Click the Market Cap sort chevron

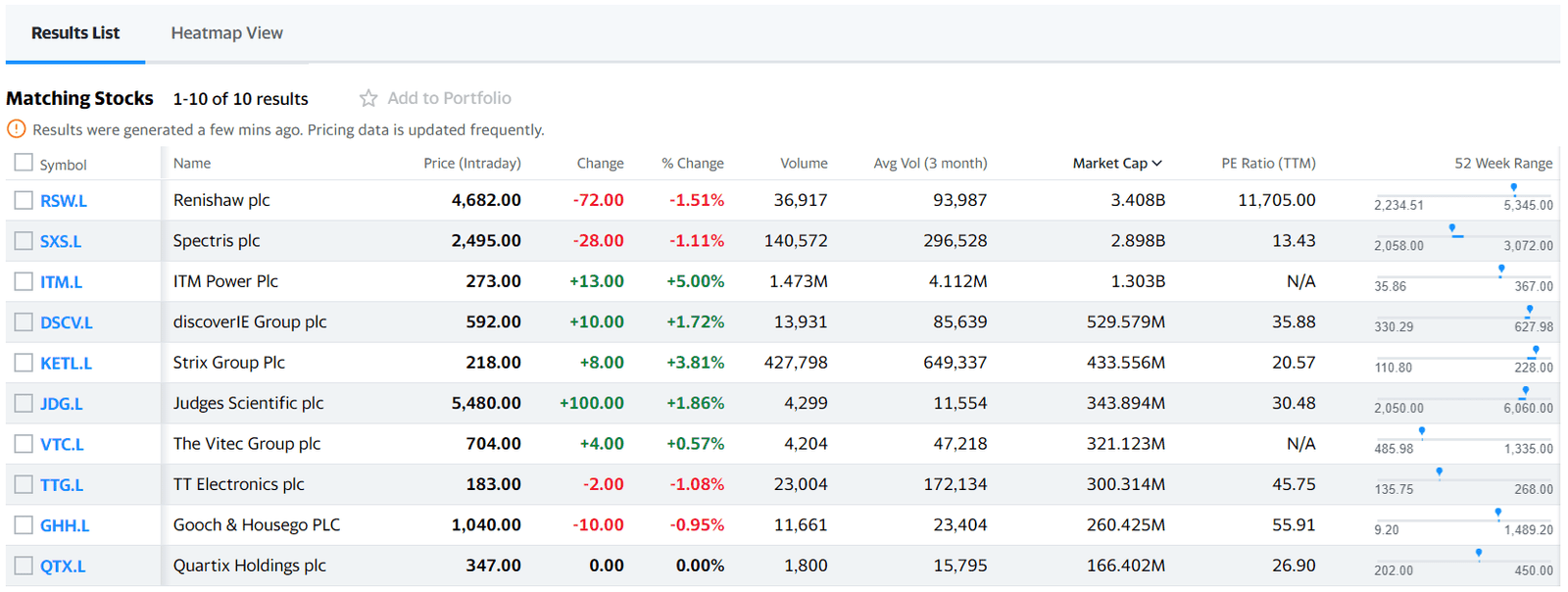click(x=1157, y=164)
